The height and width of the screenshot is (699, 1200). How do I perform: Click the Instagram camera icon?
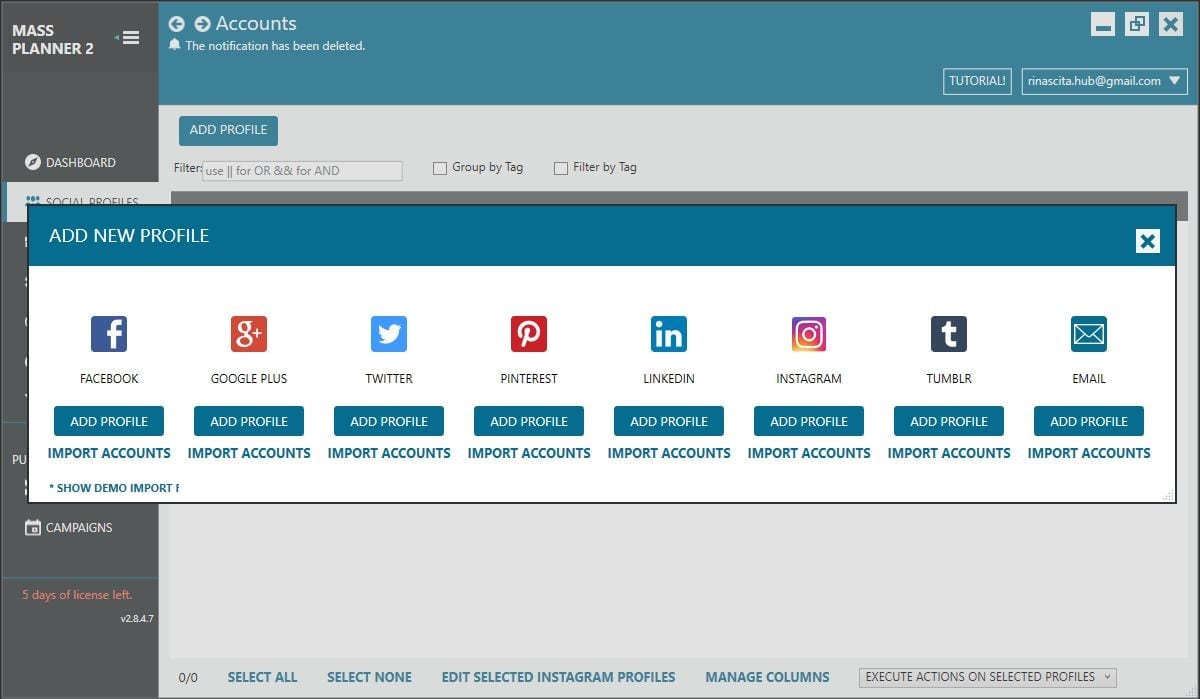tap(809, 334)
